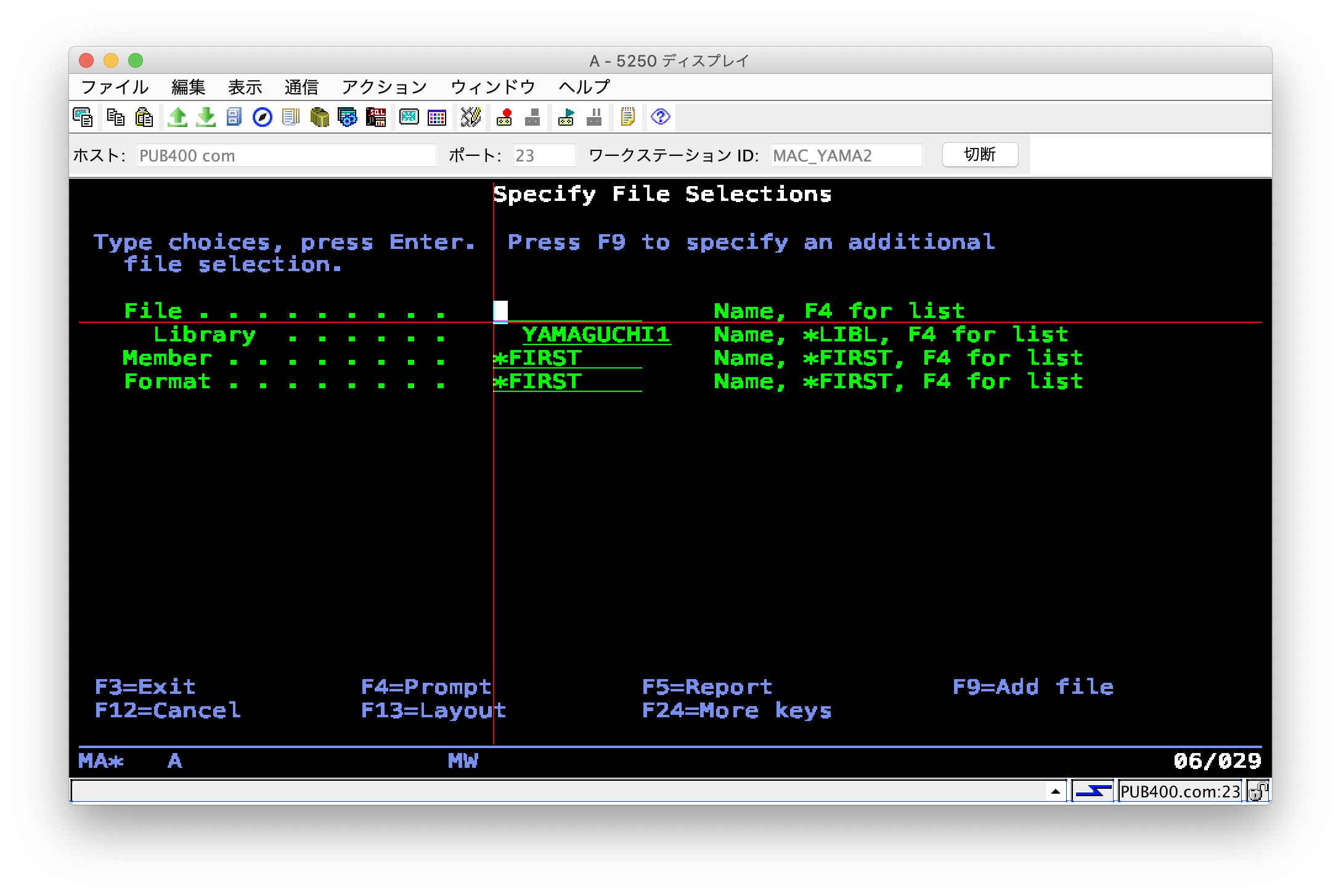Click the play macro green-flag icon

566,117
